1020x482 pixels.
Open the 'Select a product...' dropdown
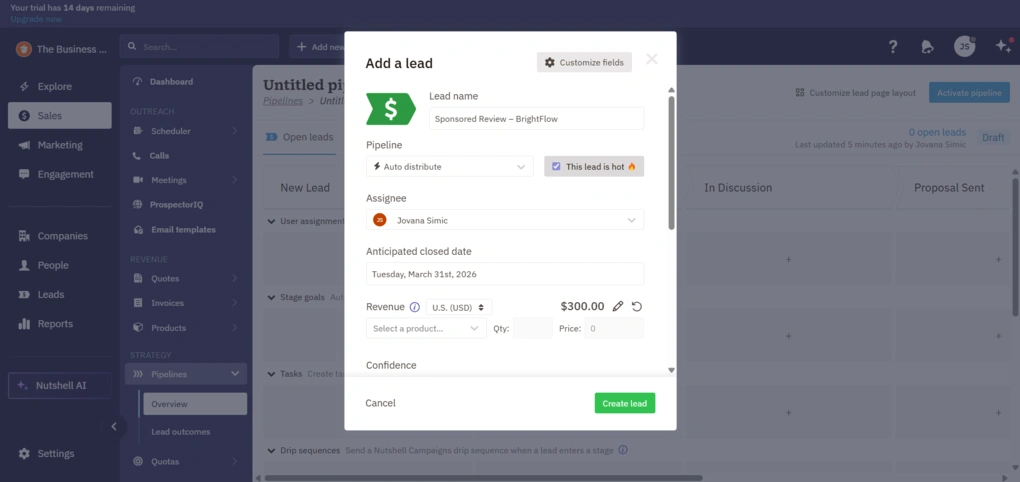(x=426, y=328)
